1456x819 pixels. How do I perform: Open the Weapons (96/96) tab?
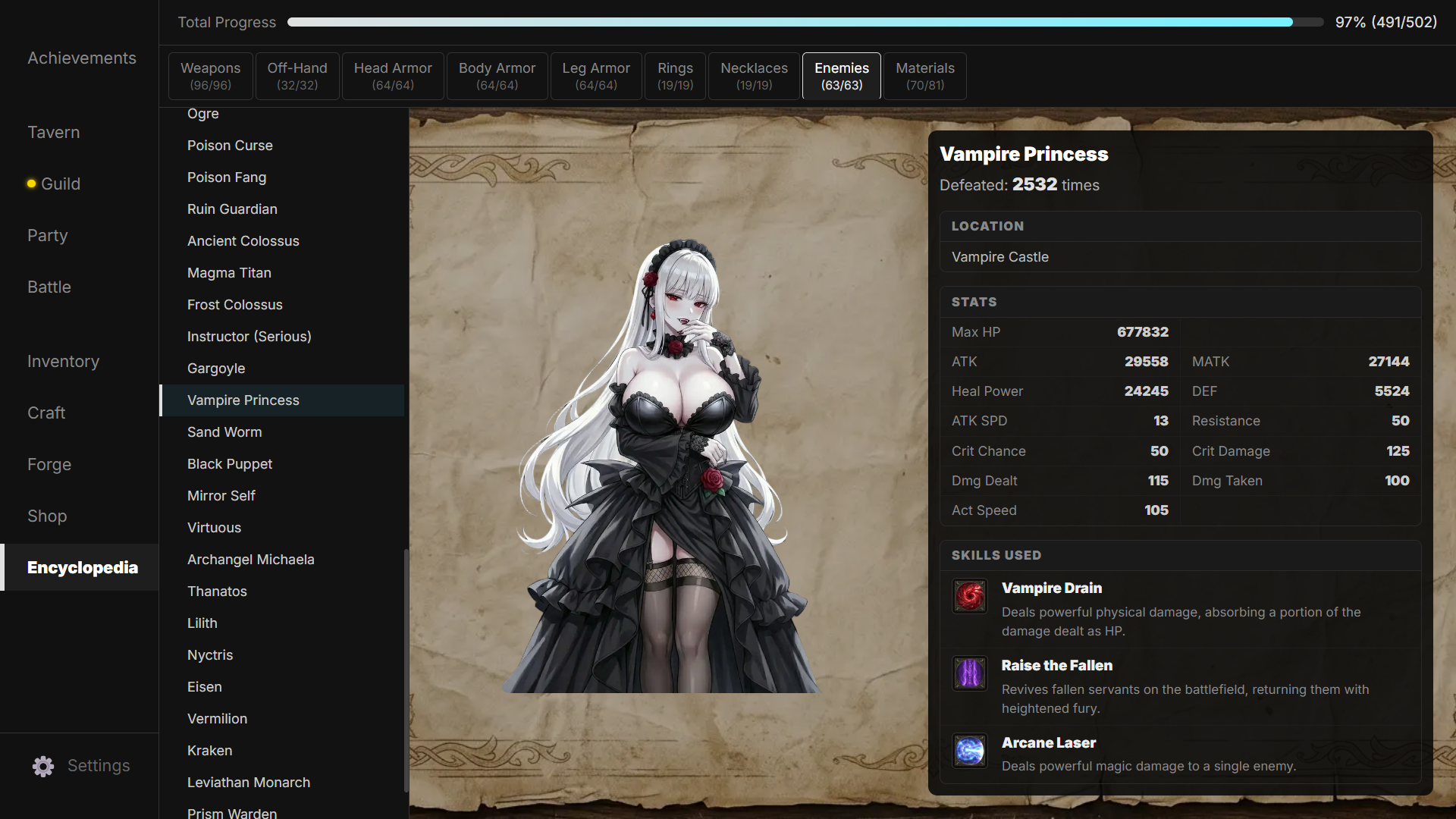click(x=211, y=76)
